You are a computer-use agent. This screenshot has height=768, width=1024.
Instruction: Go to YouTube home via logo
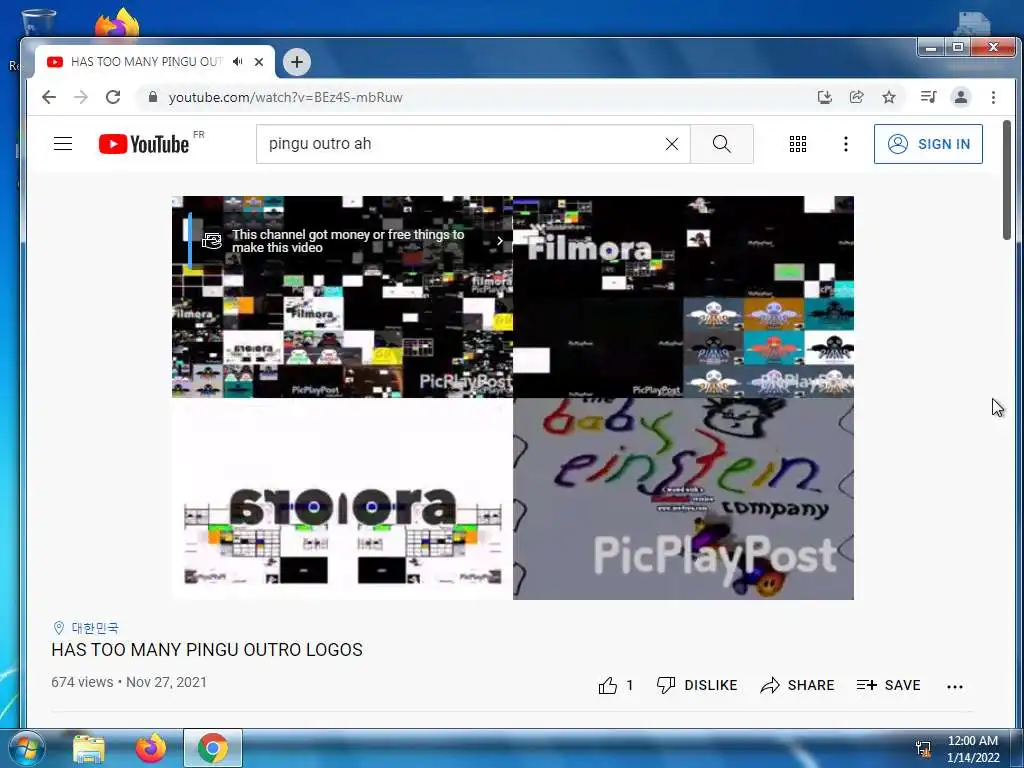pos(144,144)
